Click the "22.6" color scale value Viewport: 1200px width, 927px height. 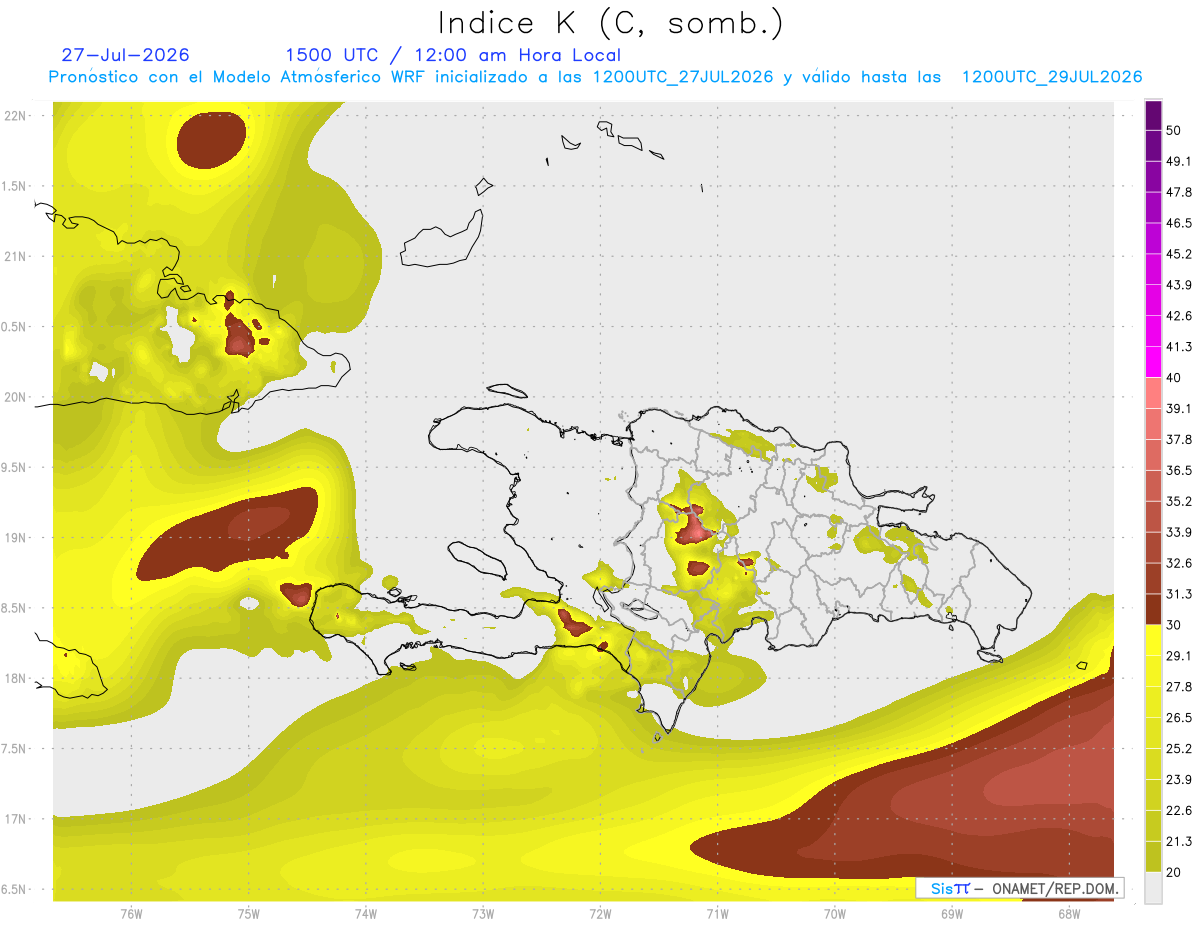click(1179, 810)
